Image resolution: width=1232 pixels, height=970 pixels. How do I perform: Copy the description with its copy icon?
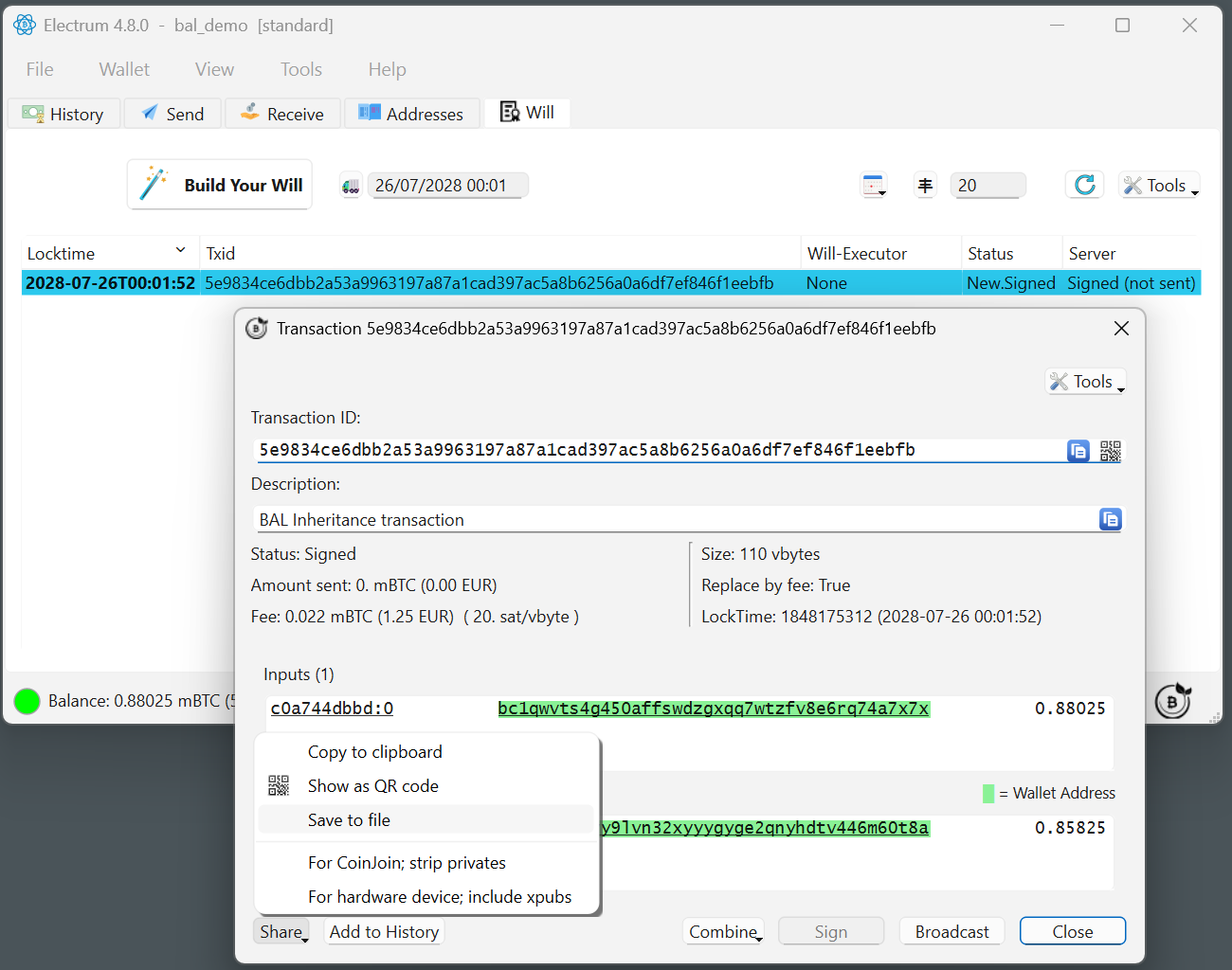click(1110, 519)
